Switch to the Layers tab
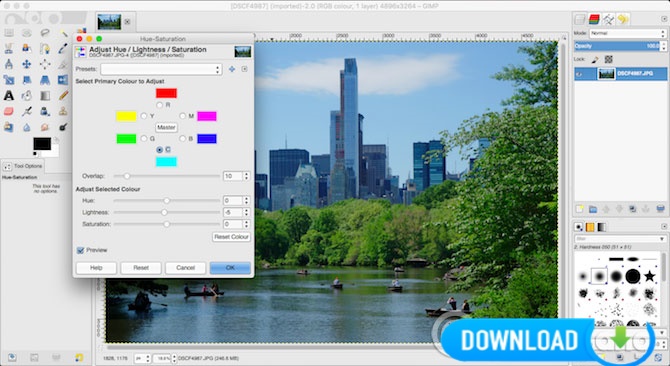The height and width of the screenshot is (366, 670). [580, 19]
